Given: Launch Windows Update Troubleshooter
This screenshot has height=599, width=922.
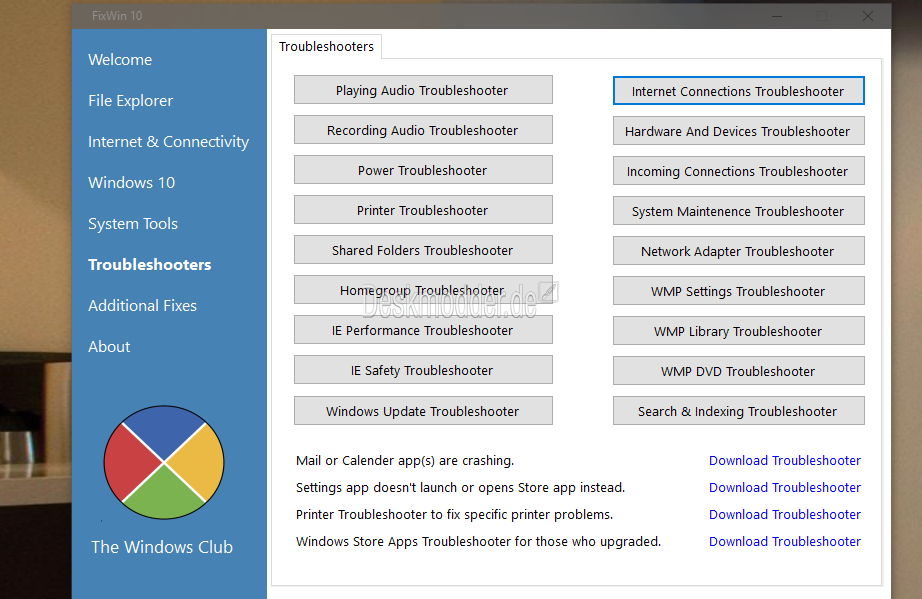Looking at the screenshot, I should coord(423,410).
